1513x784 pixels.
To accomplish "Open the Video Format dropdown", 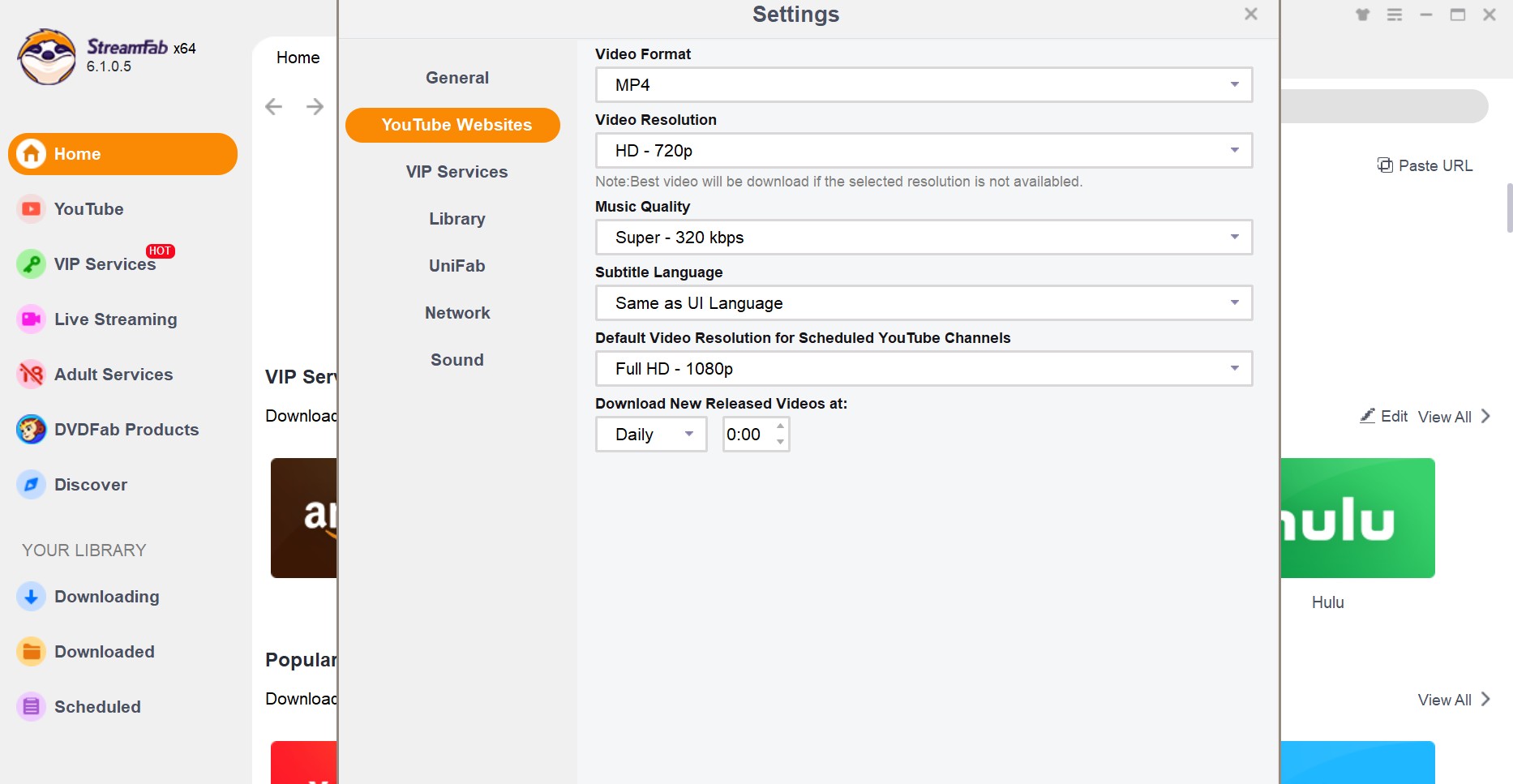I will (x=924, y=85).
